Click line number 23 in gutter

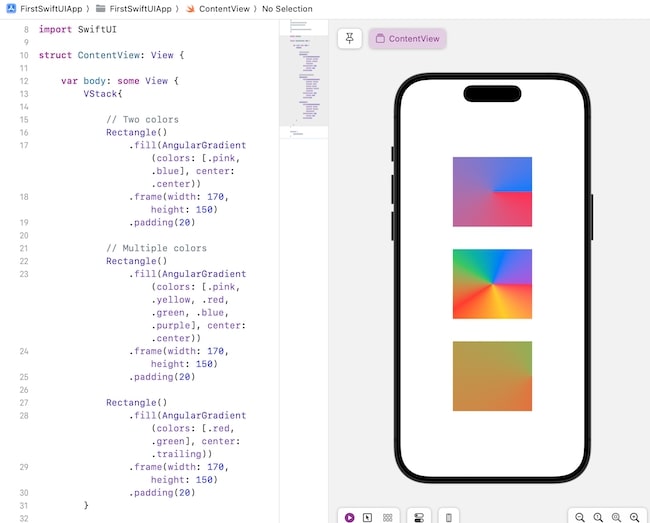click(24, 274)
